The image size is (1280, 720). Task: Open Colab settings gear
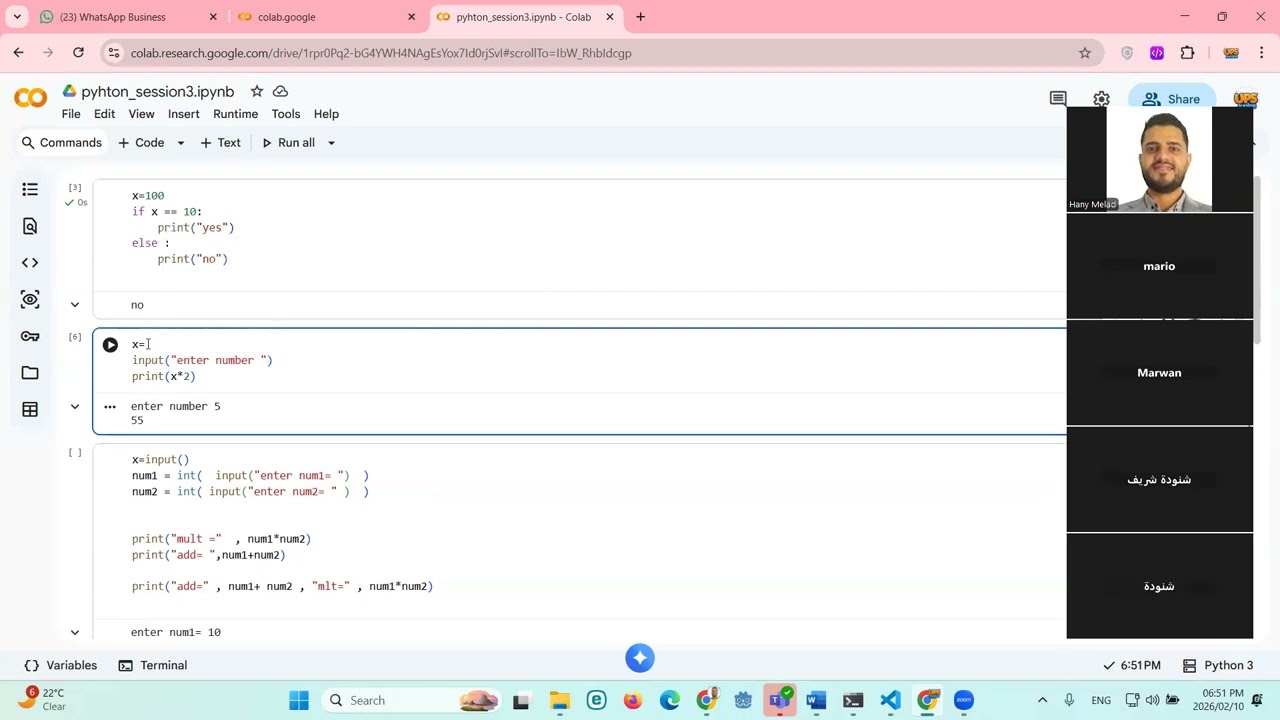pyautogui.click(x=1101, y=99)
